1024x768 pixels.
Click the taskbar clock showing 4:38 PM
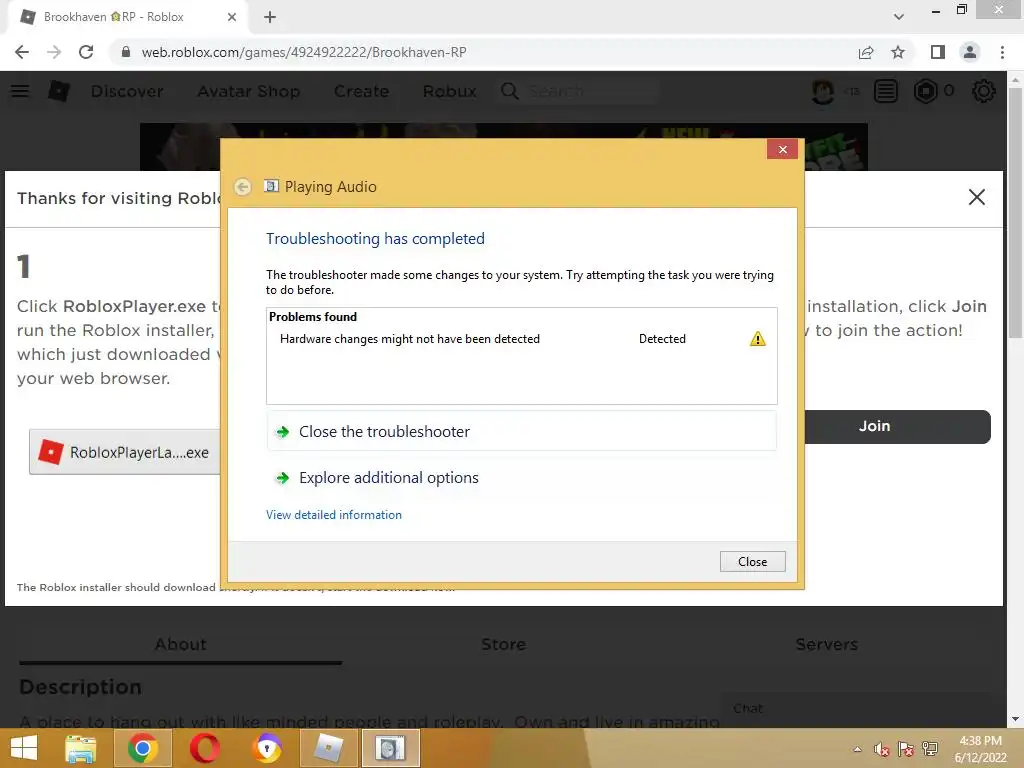point(980,749)
